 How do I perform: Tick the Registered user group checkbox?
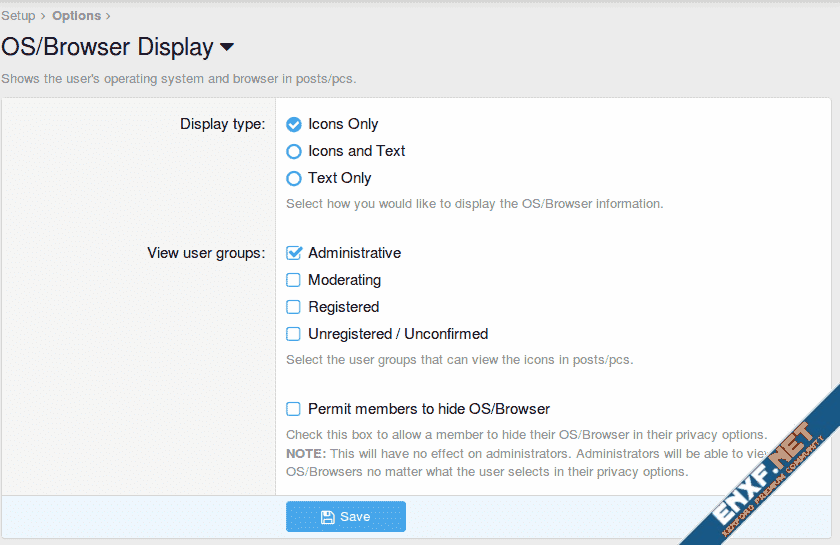click(294, 307)
